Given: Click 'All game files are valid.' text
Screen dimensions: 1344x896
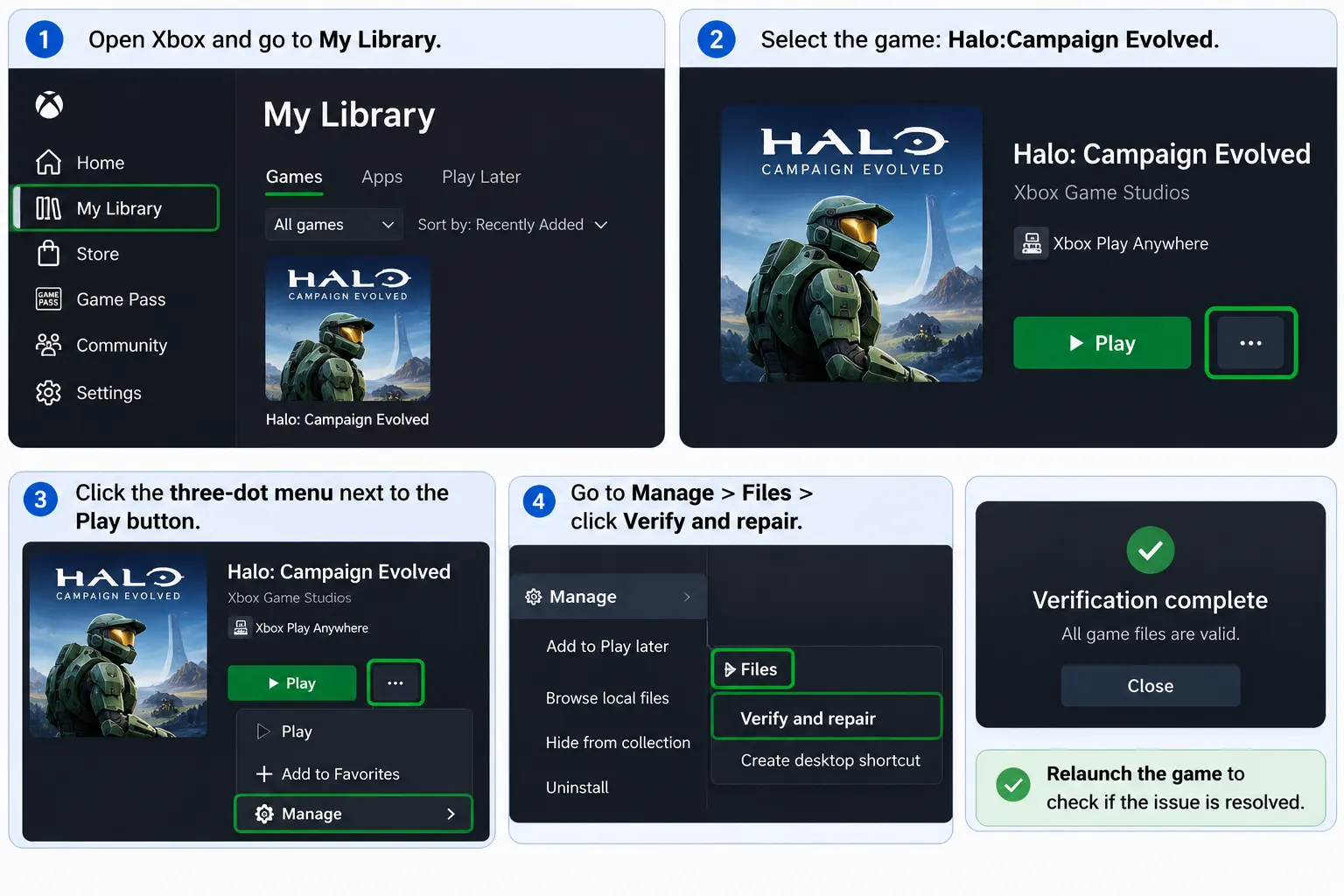Looking at the screenshot, I should click(x=1151, y=633).
